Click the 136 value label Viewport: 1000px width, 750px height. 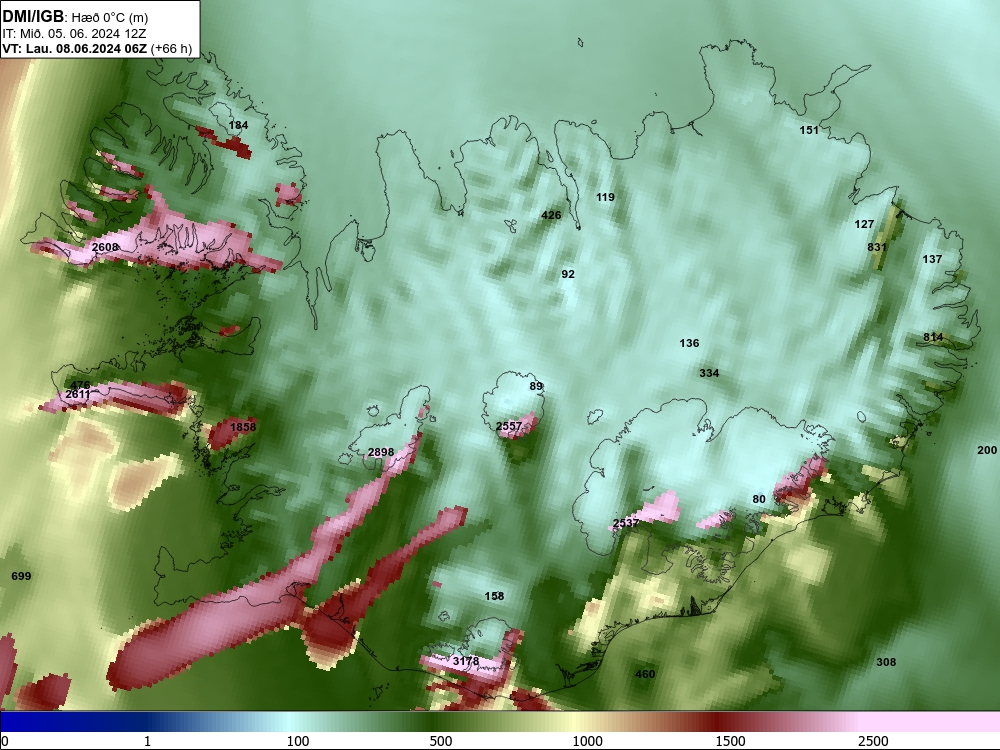point(689,343)
